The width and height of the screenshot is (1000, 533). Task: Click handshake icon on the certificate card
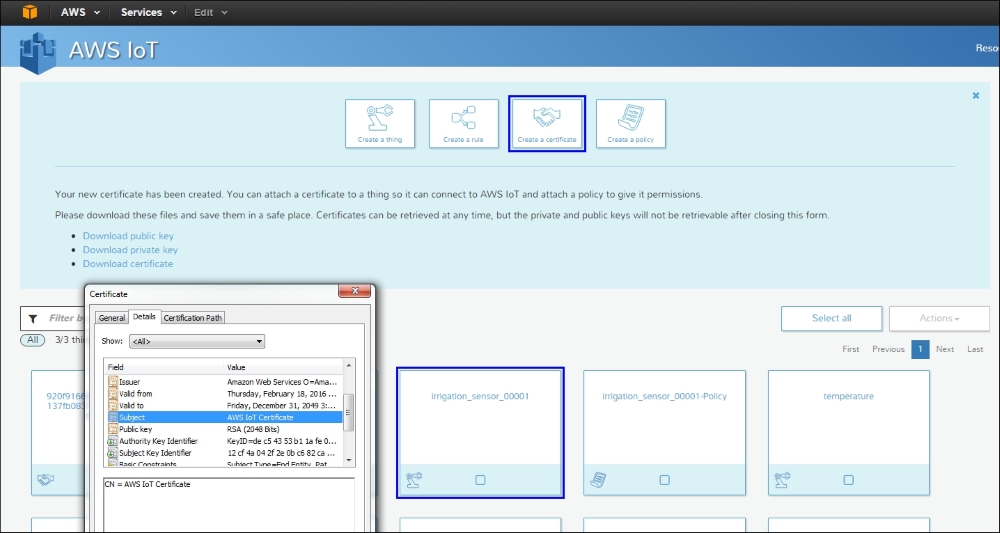tap(45, 479)
